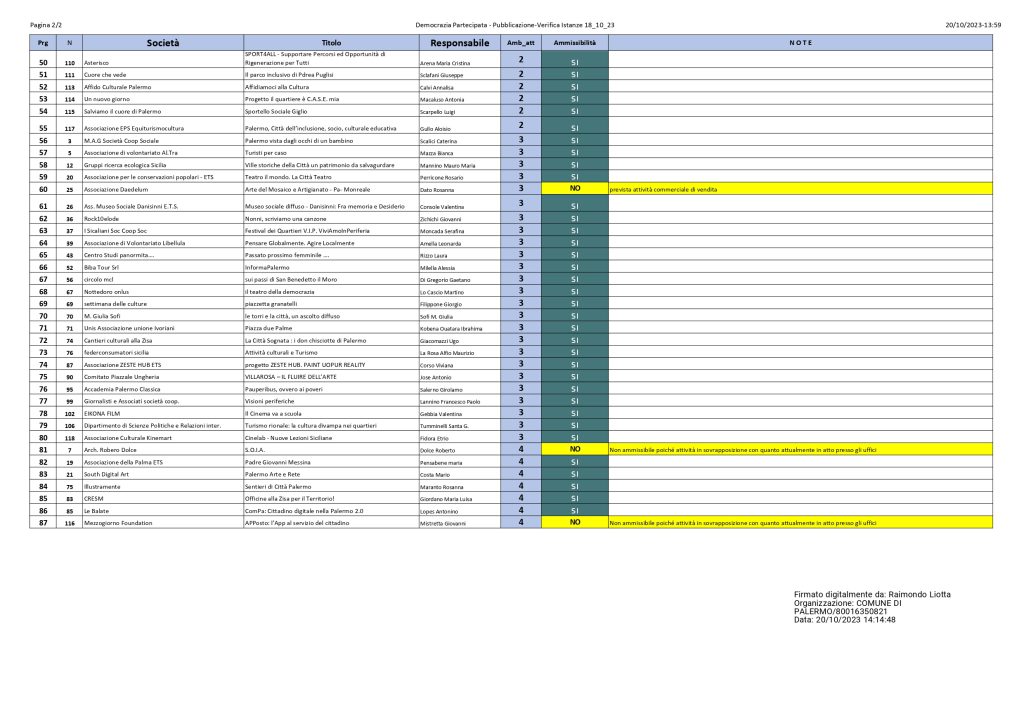Click signature text 'Firmato digitalmente da: Raimondo Liotta'

872,595
